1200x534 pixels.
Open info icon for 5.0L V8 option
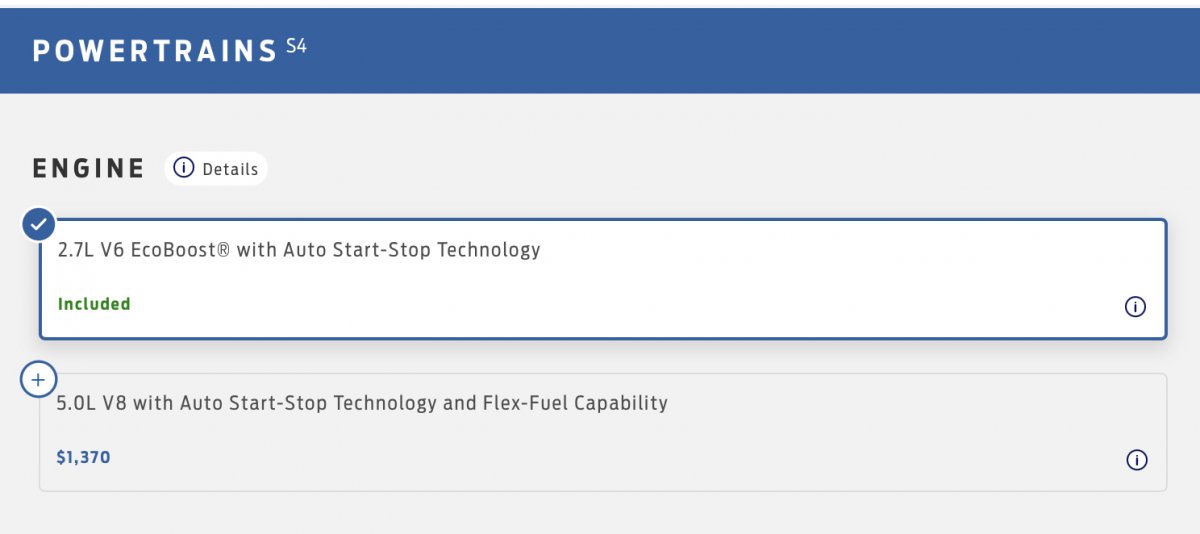(1135, 460)
